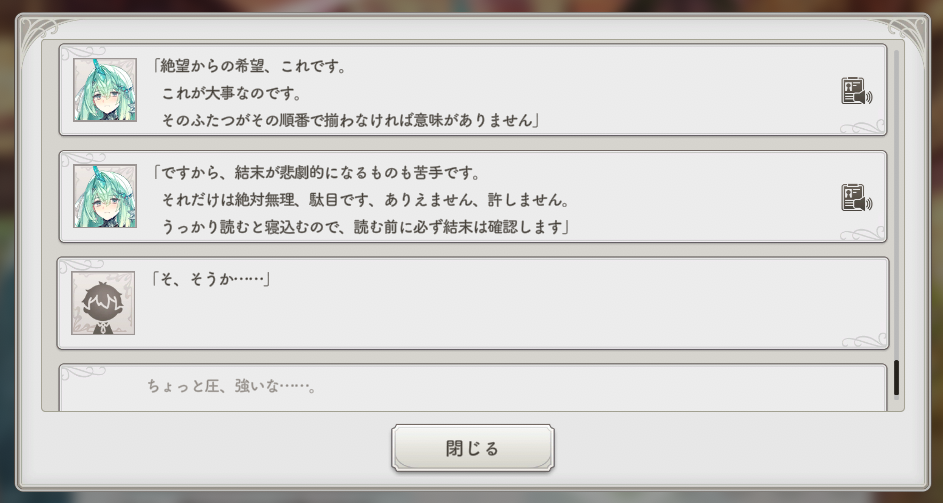Screen dimensions: 943x503
Task: Click the line うっかり読むと寝込むので
Action: coord(366,227)
